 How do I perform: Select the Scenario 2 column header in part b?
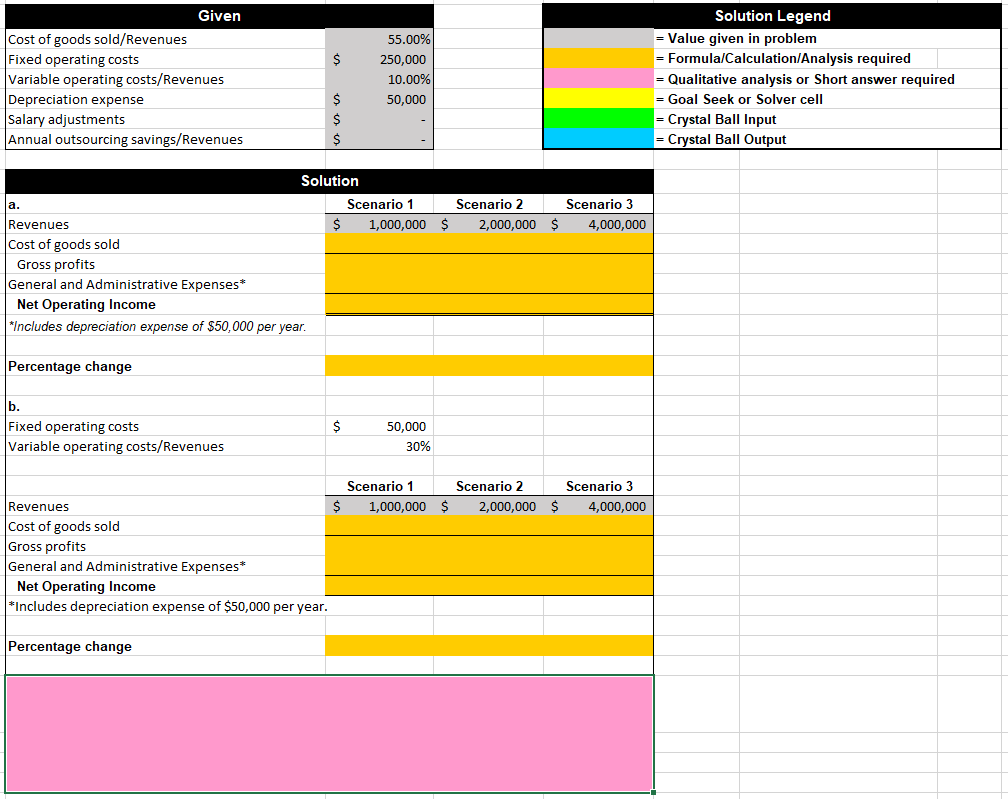coord(490,486)
